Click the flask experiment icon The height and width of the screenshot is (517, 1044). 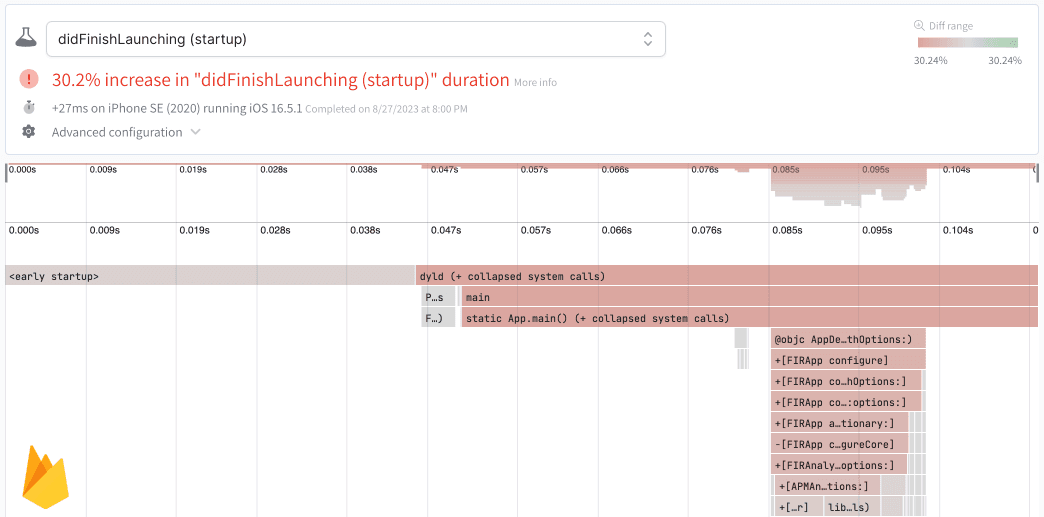(26, 39)
